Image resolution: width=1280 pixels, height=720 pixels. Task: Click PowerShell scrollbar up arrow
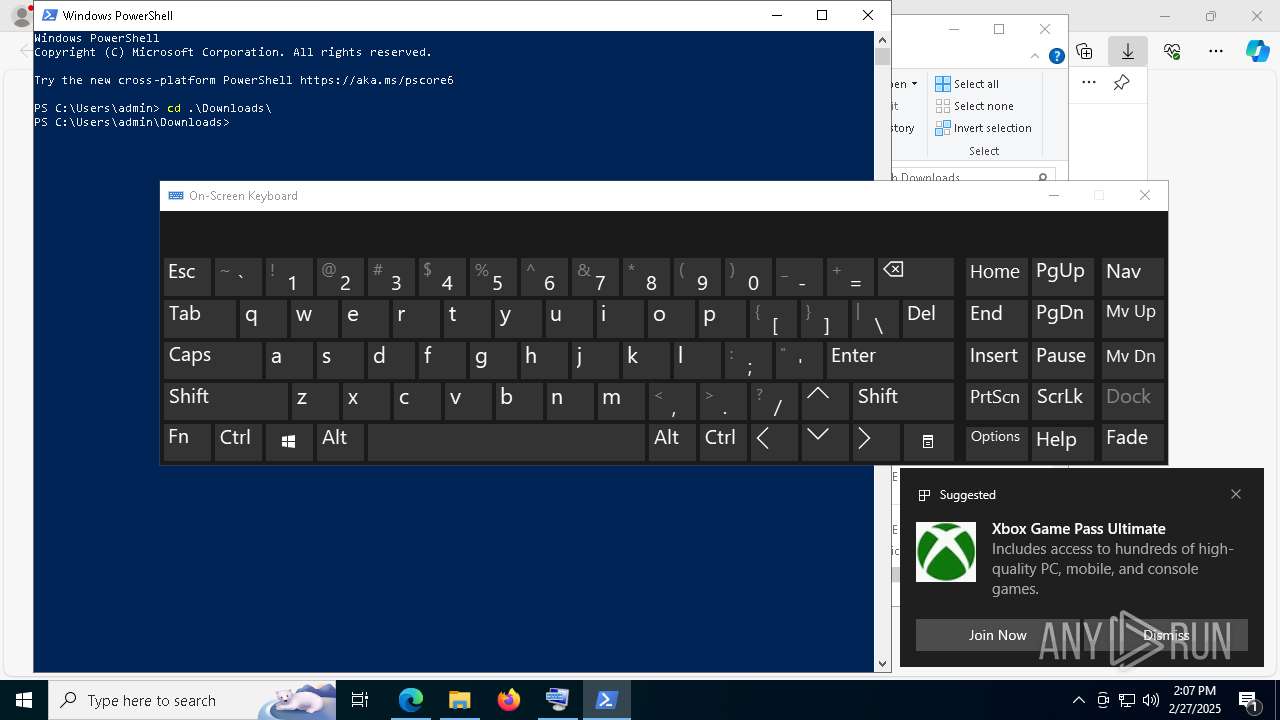pyautogui.click(x=882, y=40)
